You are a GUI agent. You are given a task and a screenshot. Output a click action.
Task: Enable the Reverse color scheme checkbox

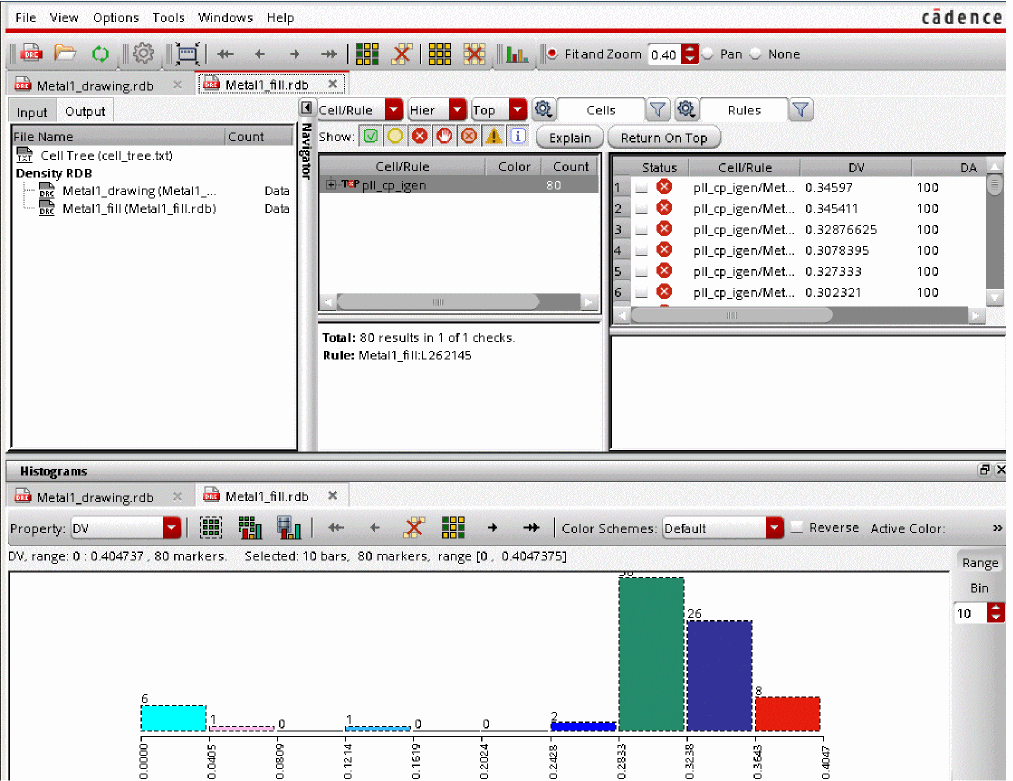(797, 528)
